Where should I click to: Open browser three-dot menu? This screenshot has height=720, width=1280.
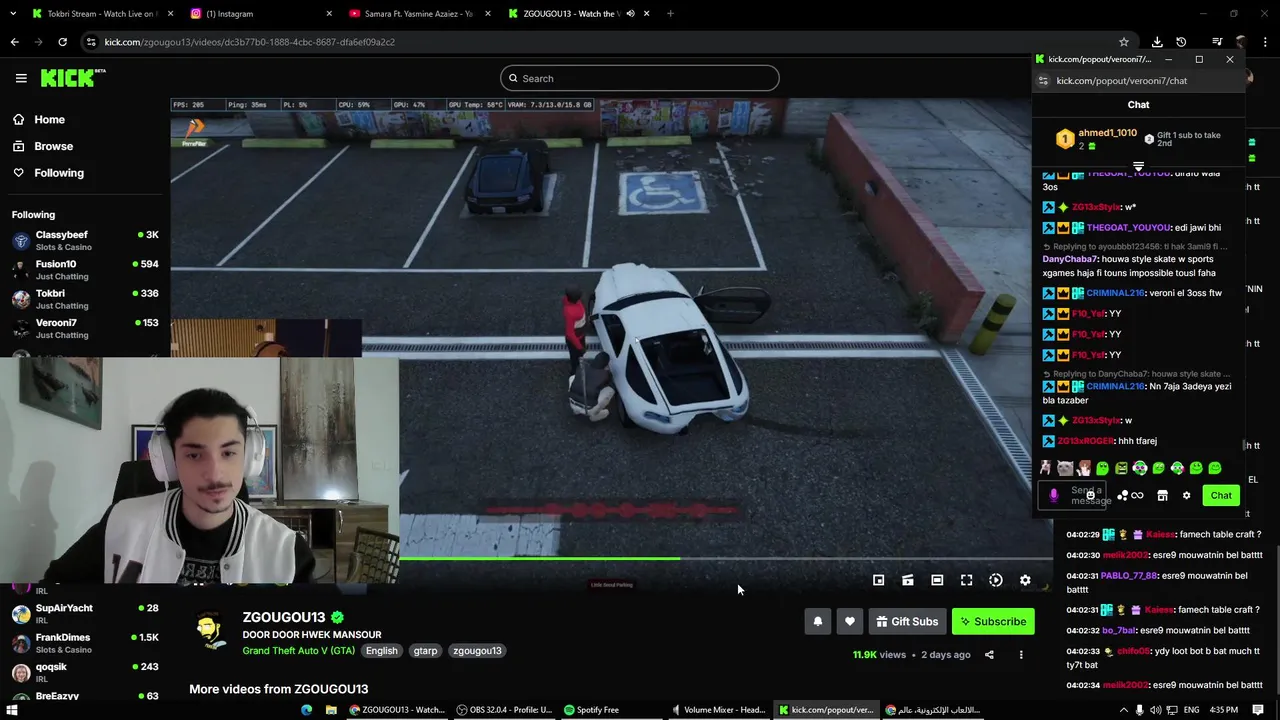(x=1264, y=42)
